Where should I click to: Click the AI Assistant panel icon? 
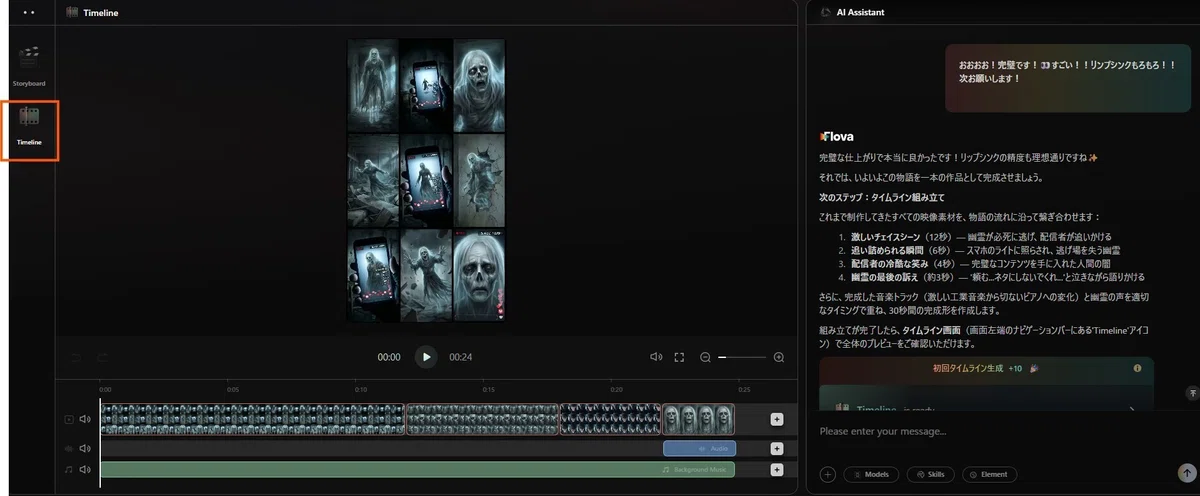[x=826, y=12]
